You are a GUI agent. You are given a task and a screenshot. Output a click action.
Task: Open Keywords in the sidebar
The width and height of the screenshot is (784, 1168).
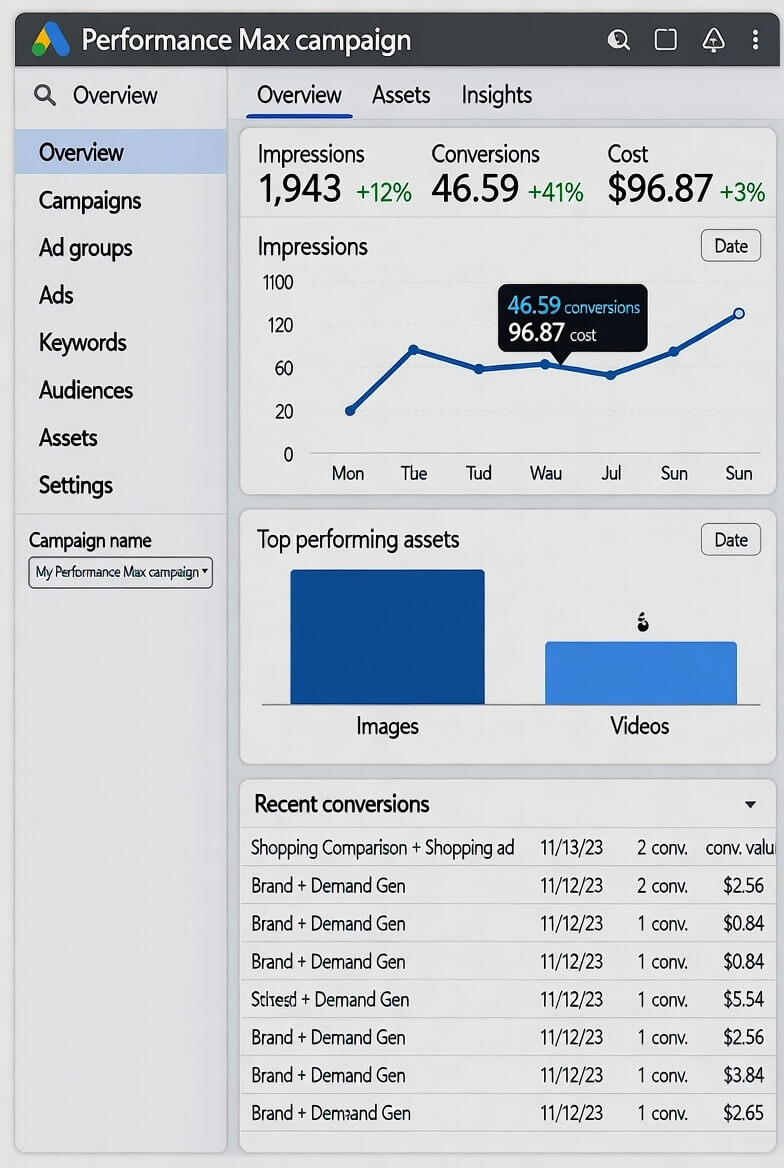pyautogui.click(x=82, y=343)
